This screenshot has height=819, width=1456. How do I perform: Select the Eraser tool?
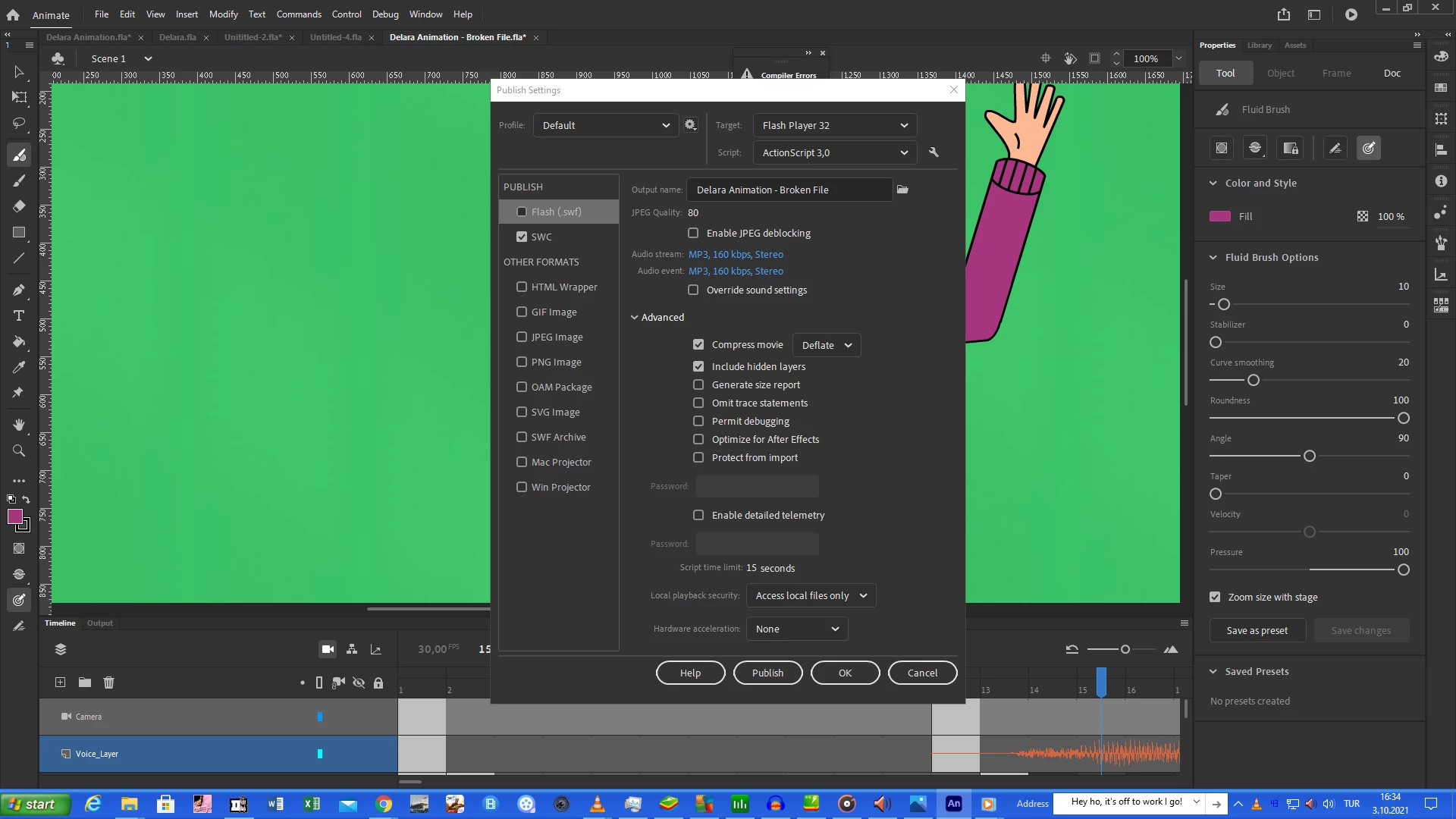[x=19, y=206]
